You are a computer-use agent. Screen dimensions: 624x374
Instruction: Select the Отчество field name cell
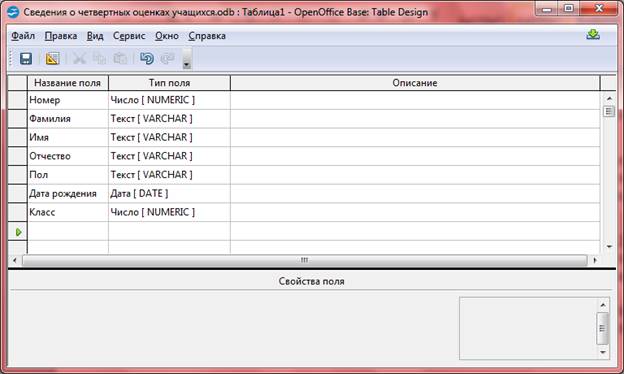68,156
